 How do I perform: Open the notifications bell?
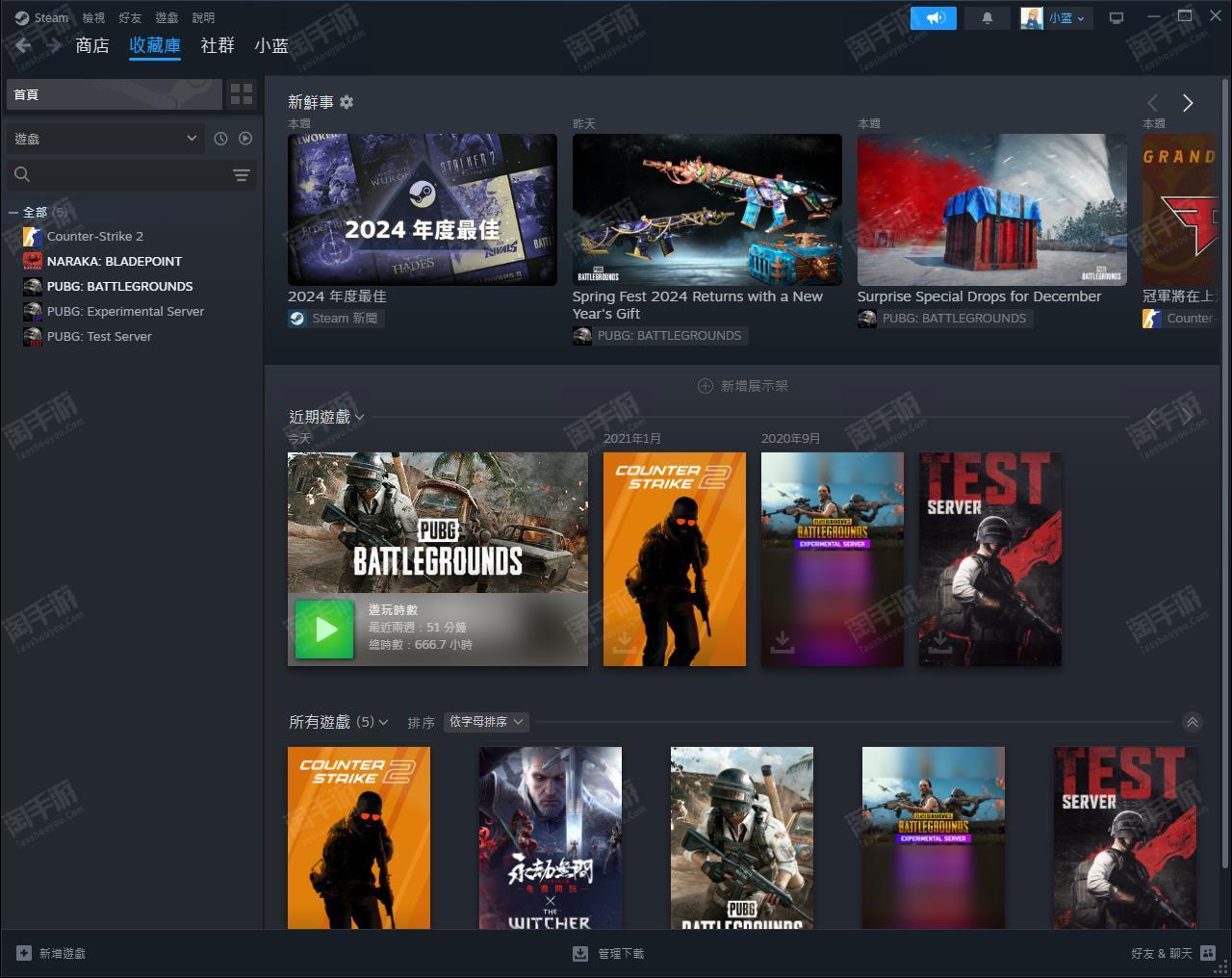(x=987, y=18)
